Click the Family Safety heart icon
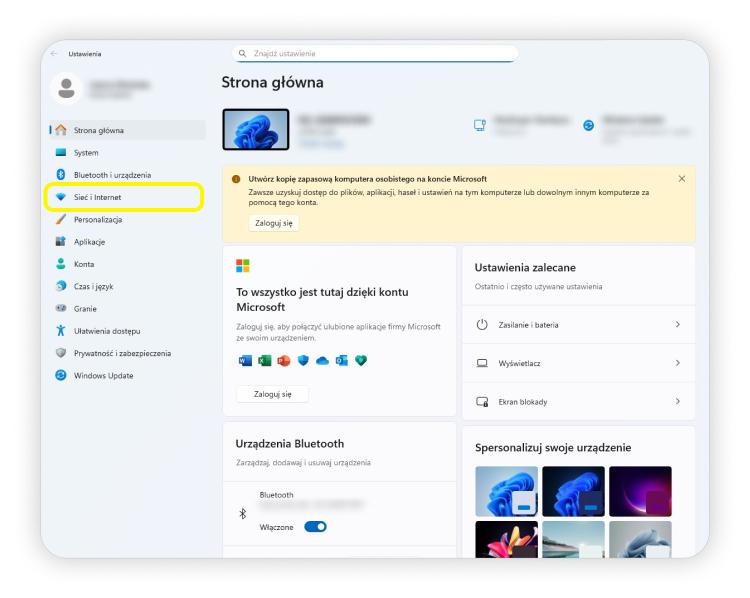This screenshot has width=750, height=598. click(361, 360)
